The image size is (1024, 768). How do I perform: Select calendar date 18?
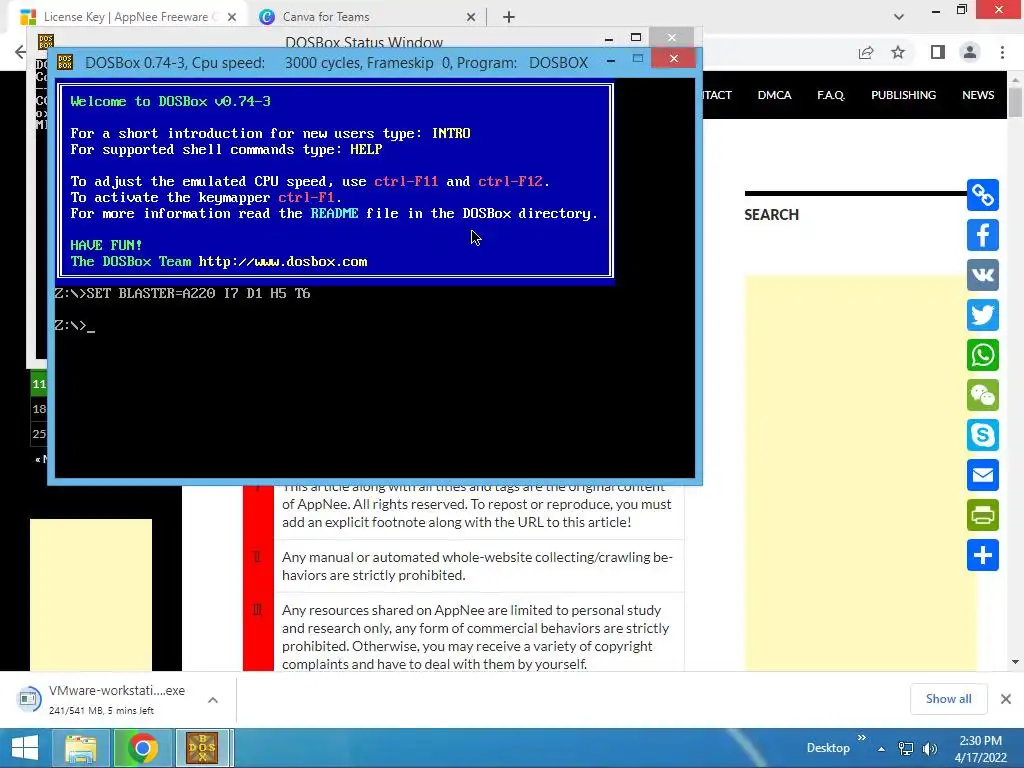click(39, 409)
